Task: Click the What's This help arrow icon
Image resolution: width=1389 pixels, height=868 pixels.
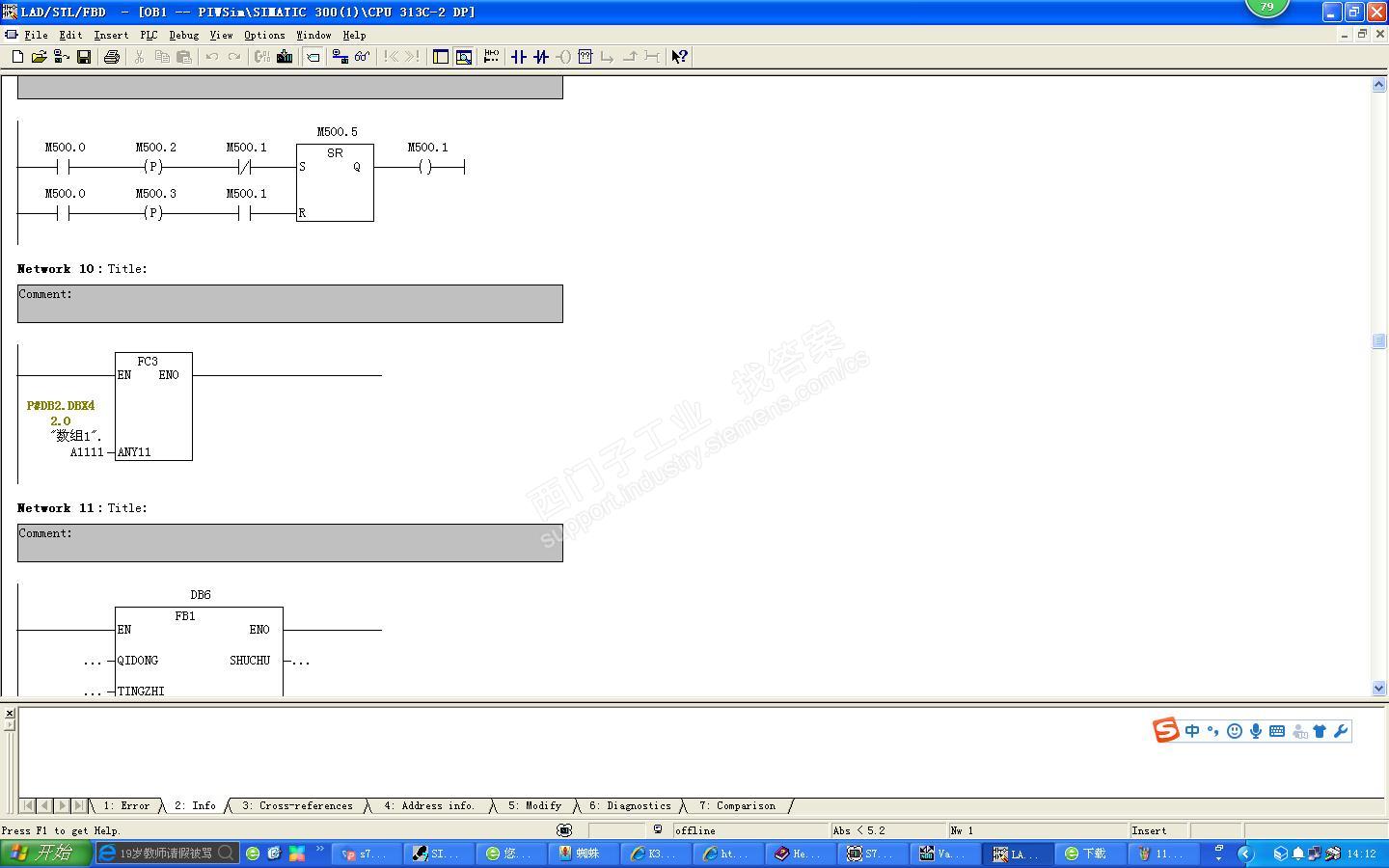Action: [679, 57]
